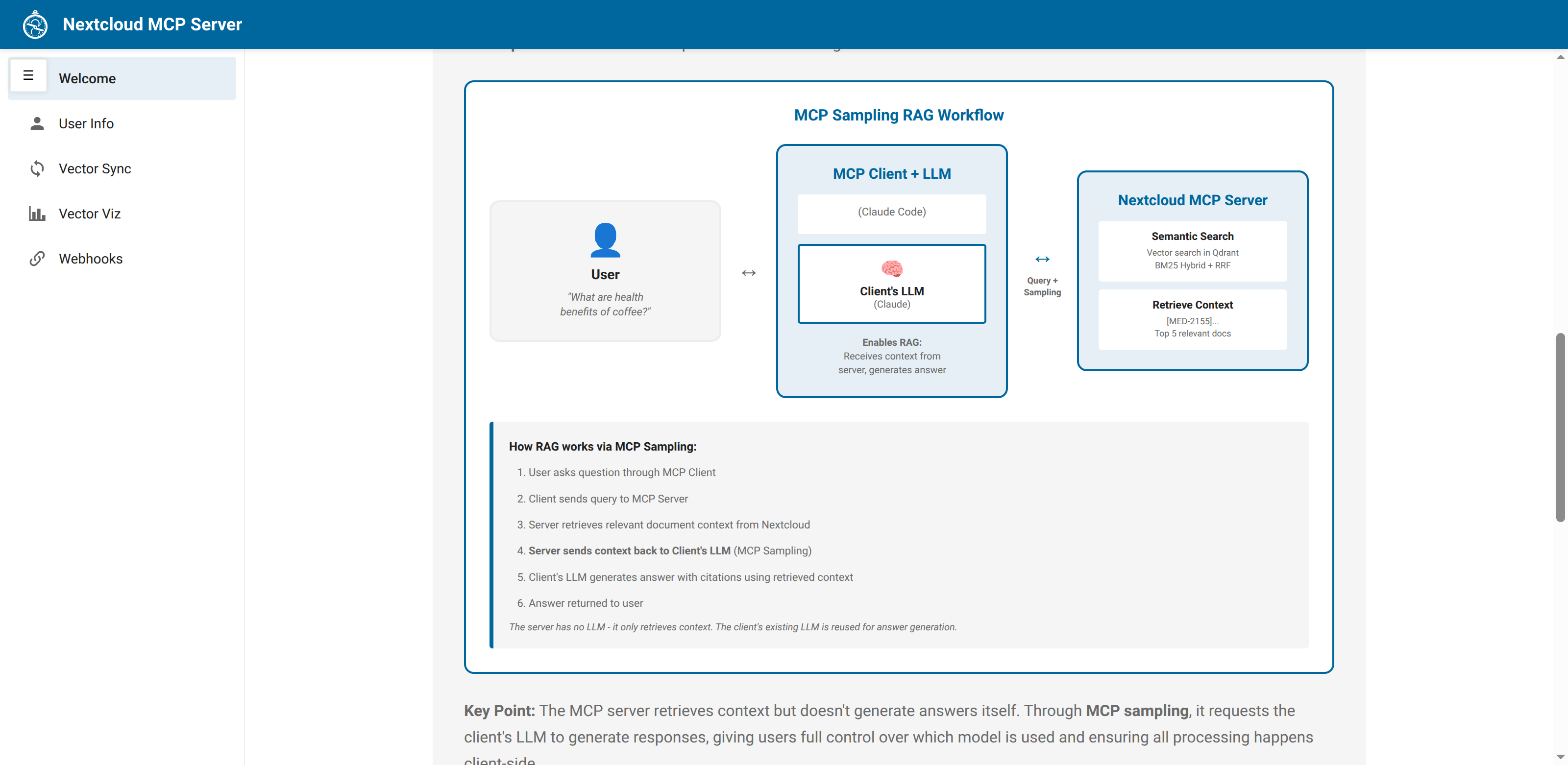Click the Enables RAG: label

point(892,342)
